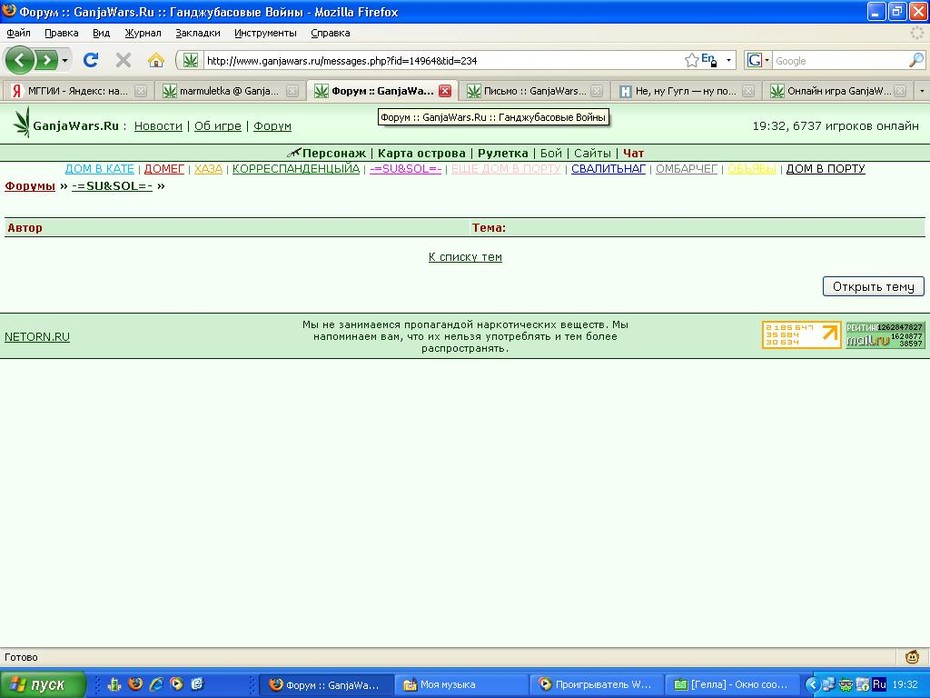Click the Ru language indicator in tray

[x=879, y=684]
